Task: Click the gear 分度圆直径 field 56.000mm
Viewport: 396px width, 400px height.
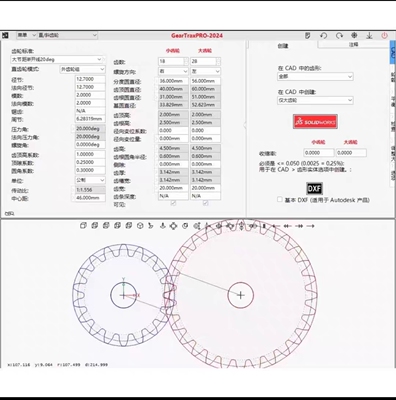Action: click(205, 81)
